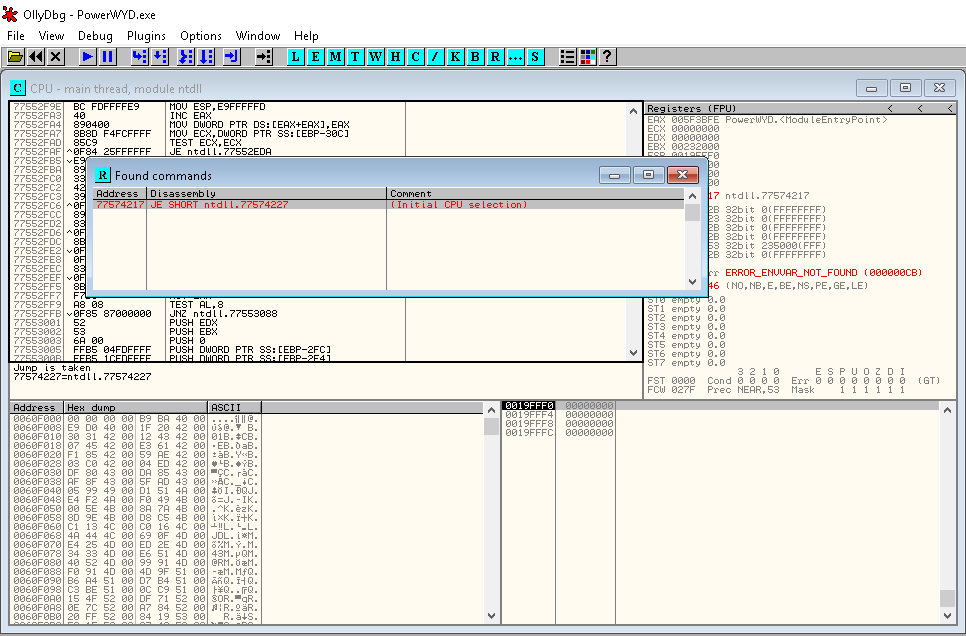Open the Options menu
The image size is (966, 636).
pyautogui.click(x=201, y=36)
